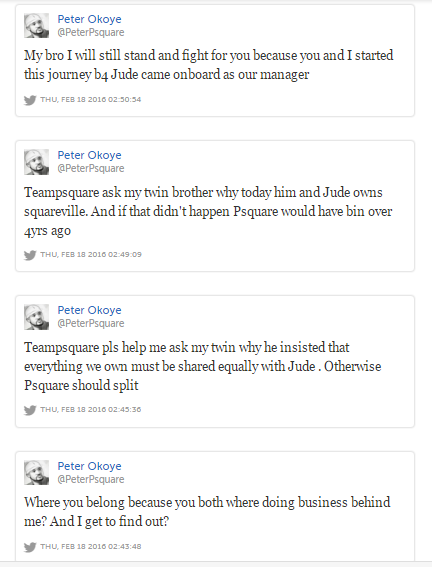Click Twitter bird icon on 02:45:36 tweet

(30, 410)
